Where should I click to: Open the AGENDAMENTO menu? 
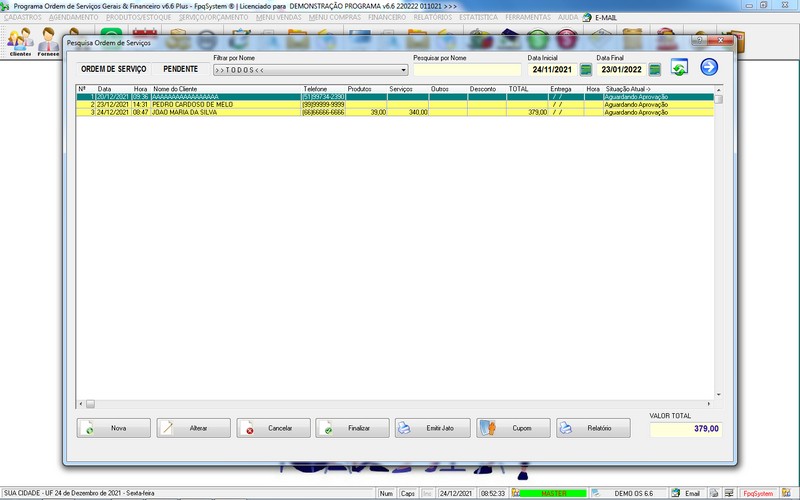(73, 17)
